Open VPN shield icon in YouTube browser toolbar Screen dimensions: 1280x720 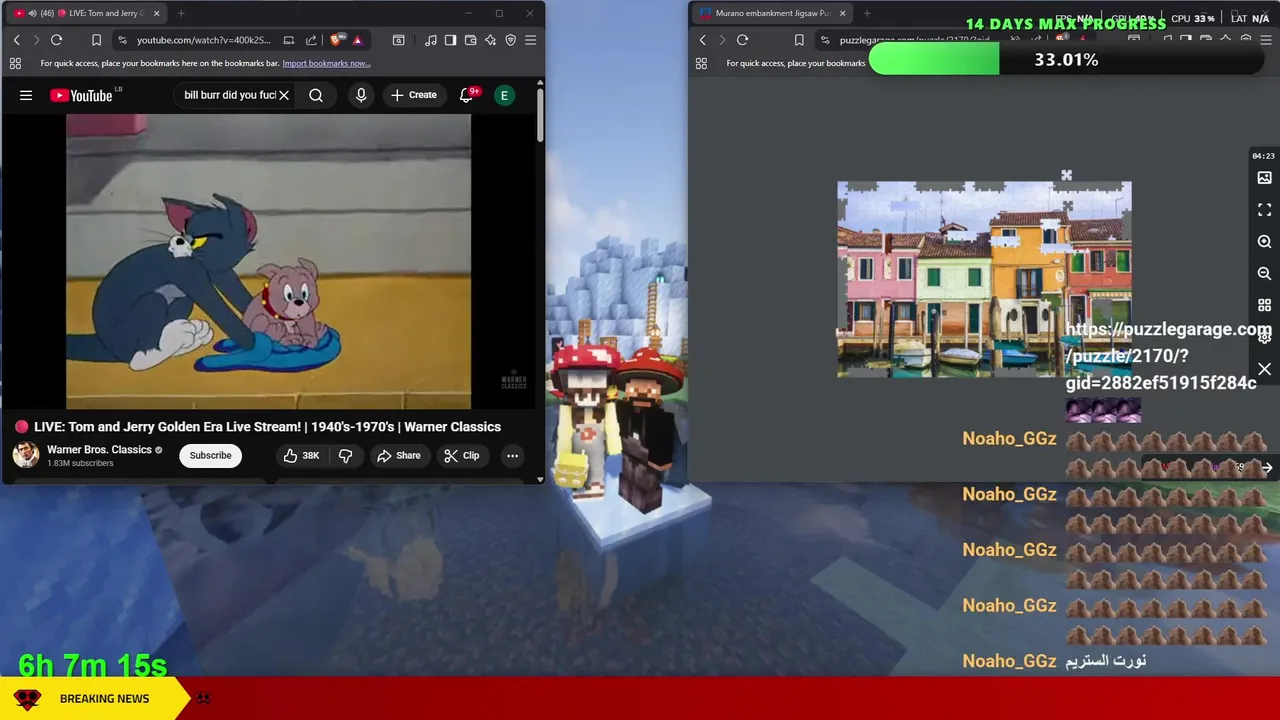(510, 40)
